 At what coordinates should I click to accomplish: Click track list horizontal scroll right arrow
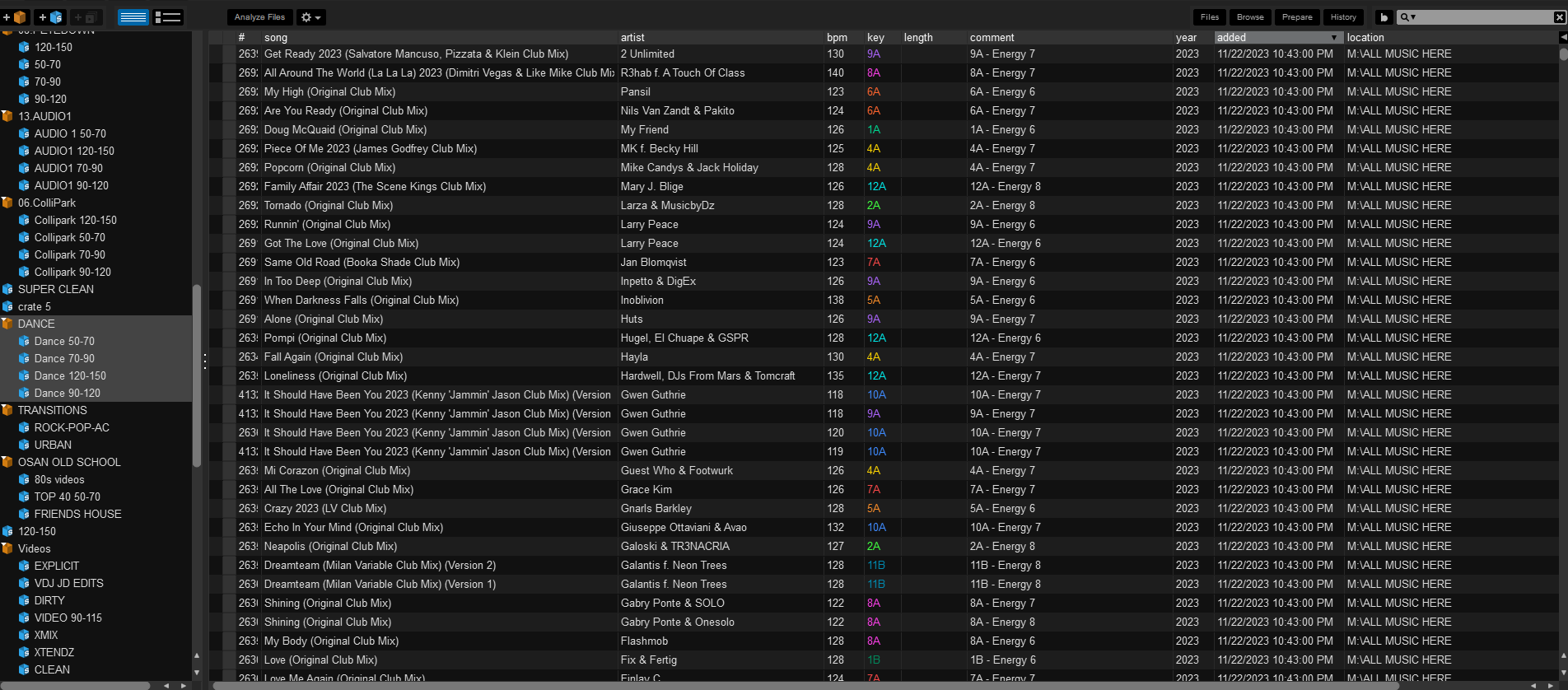click(x=1550, y=685)
